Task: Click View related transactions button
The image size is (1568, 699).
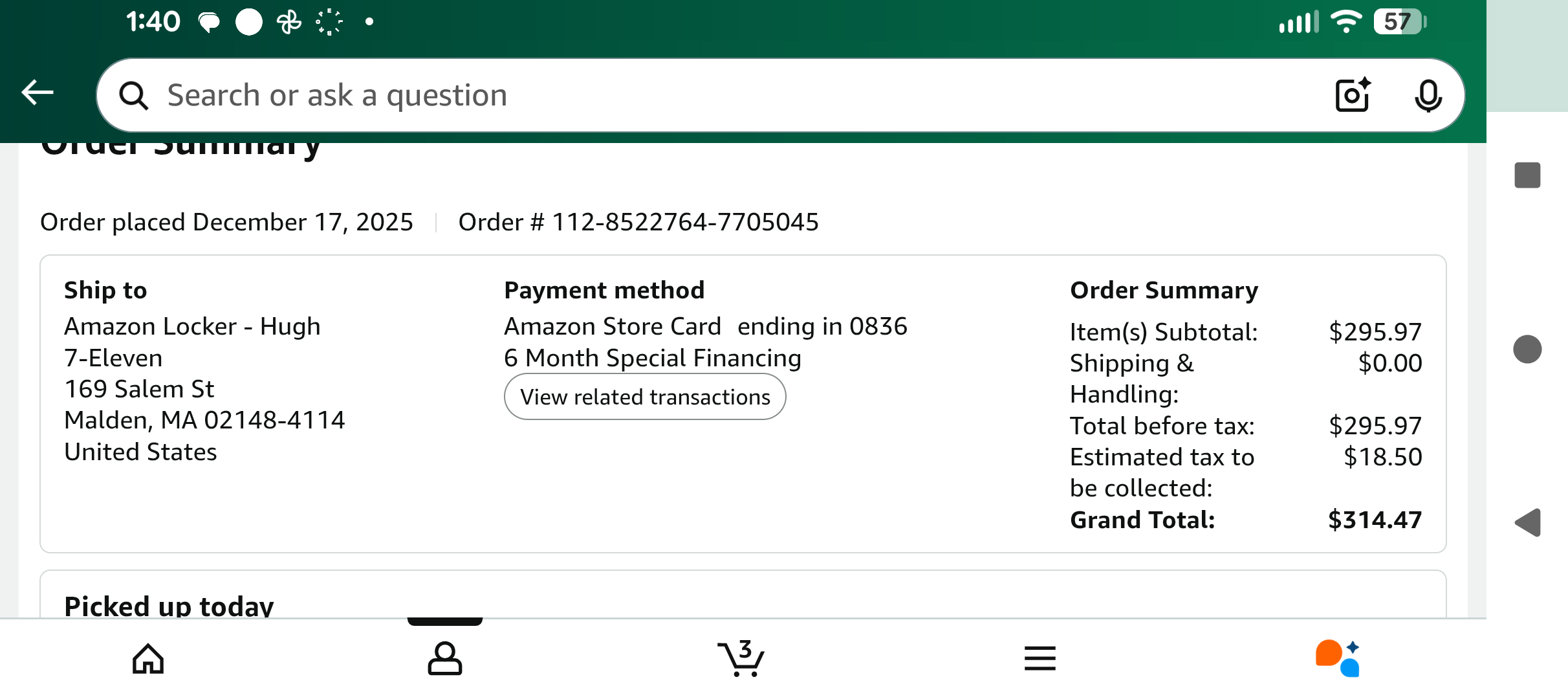Action: [645, 397]
